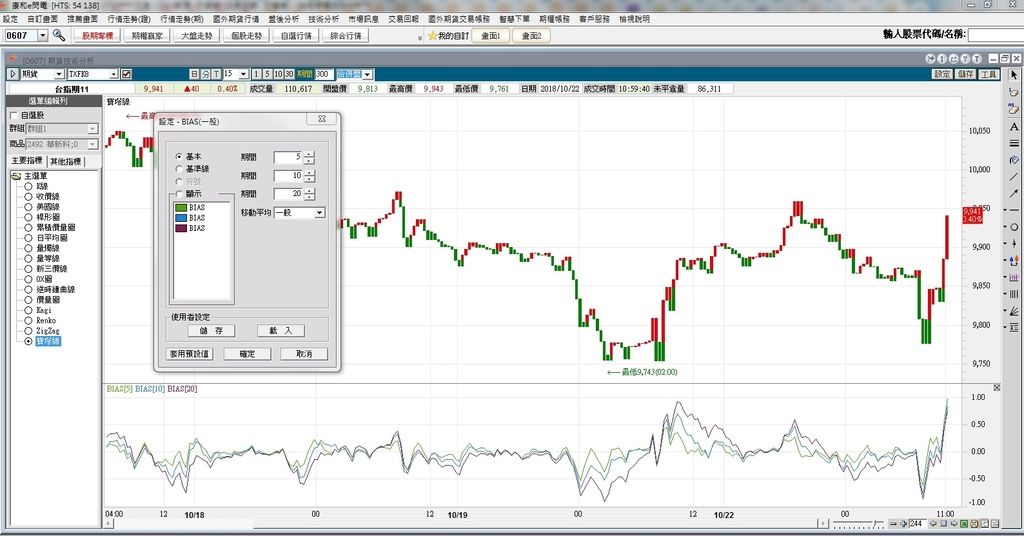Click the stock code input field at top right
Screen dimensions: 1024x536
coord(995,35)
